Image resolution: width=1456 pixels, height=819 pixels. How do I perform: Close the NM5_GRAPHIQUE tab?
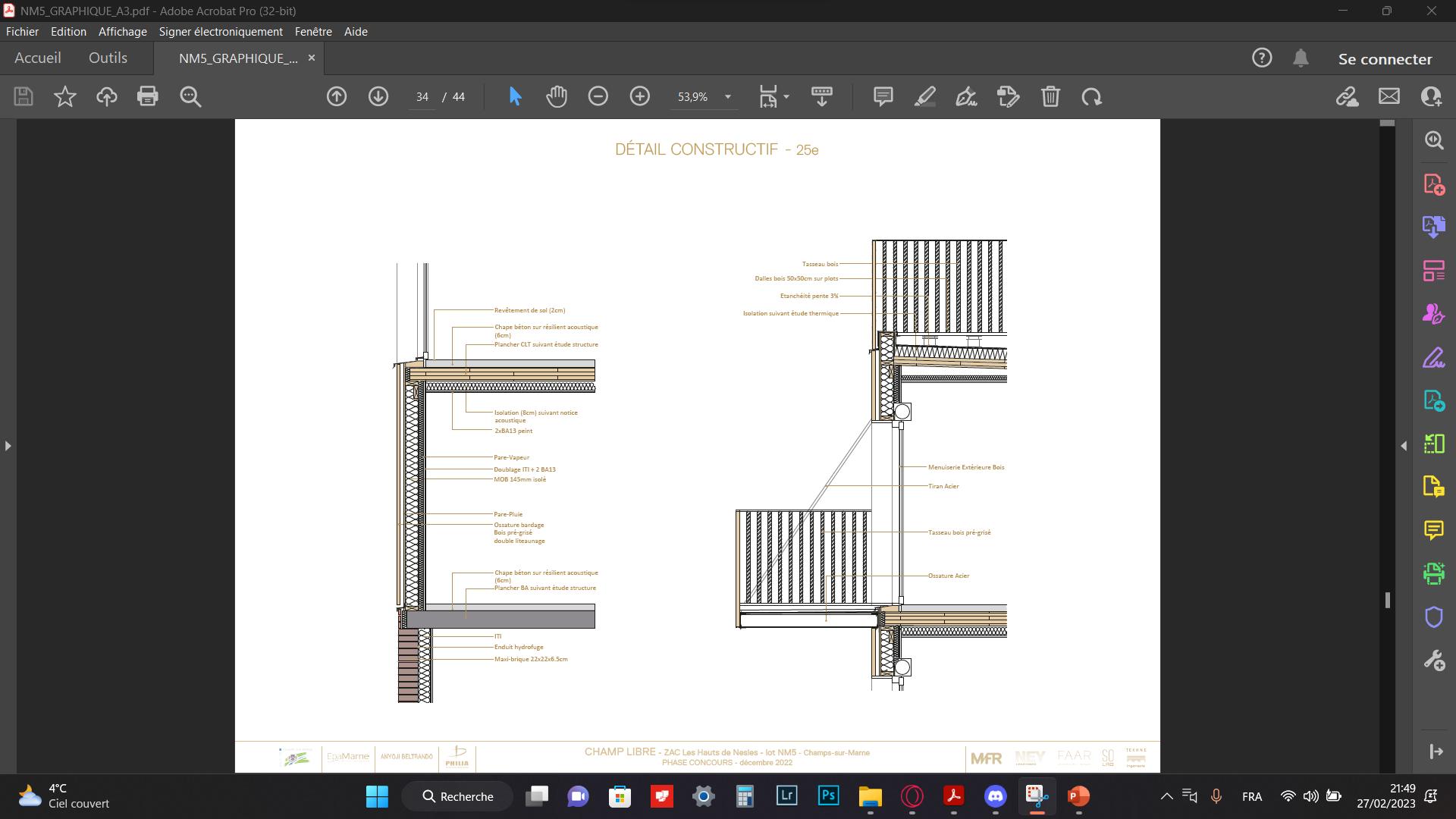(x=311, y=58)
